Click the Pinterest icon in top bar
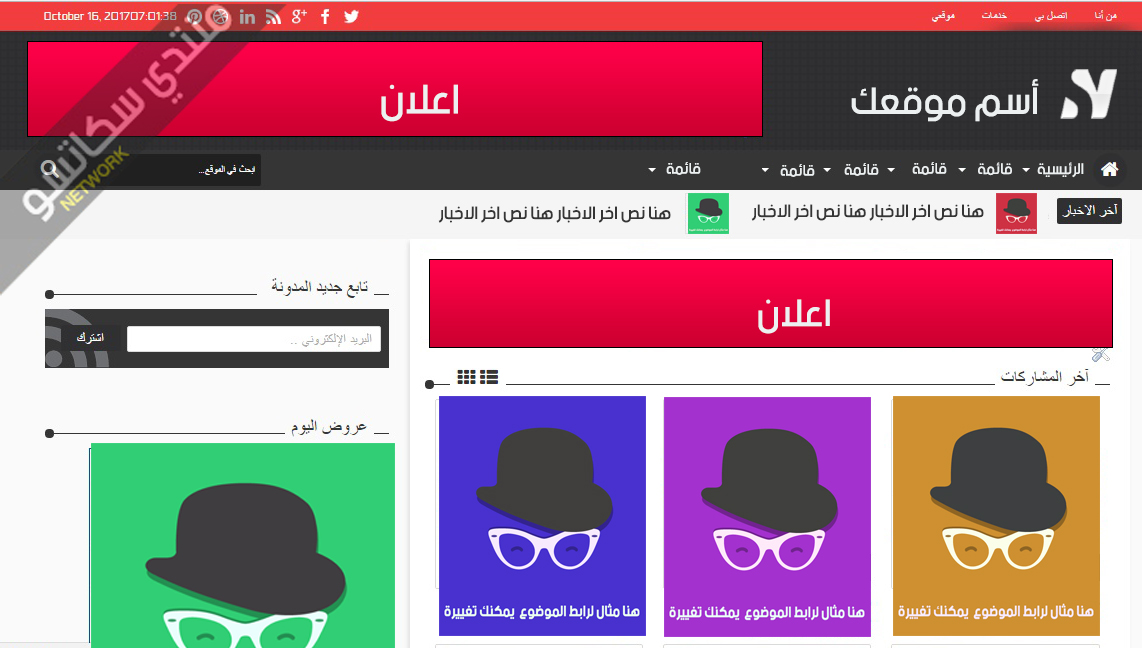 point(195,17)
